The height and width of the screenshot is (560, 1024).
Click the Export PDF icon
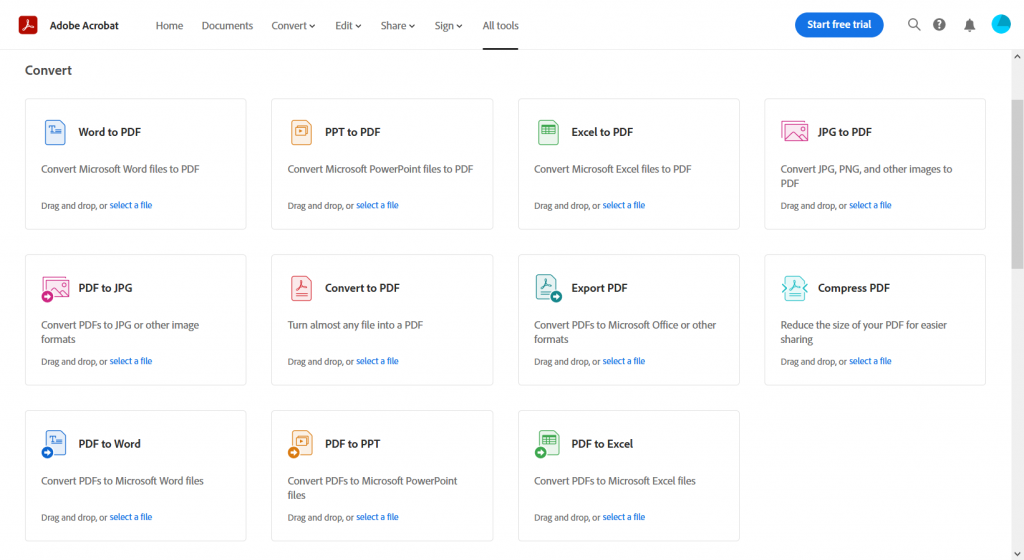coord(548,288)
